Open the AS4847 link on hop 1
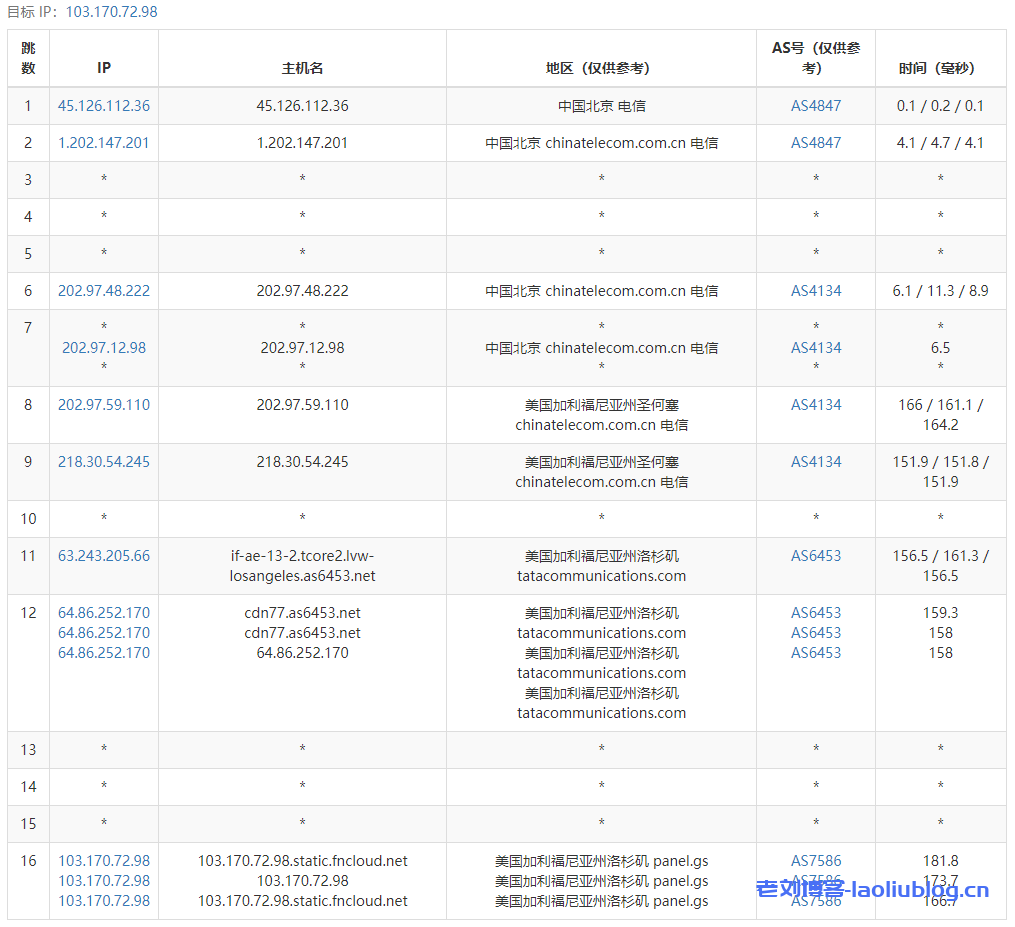This screenshot has width=1015, height=927. [815, 105]
